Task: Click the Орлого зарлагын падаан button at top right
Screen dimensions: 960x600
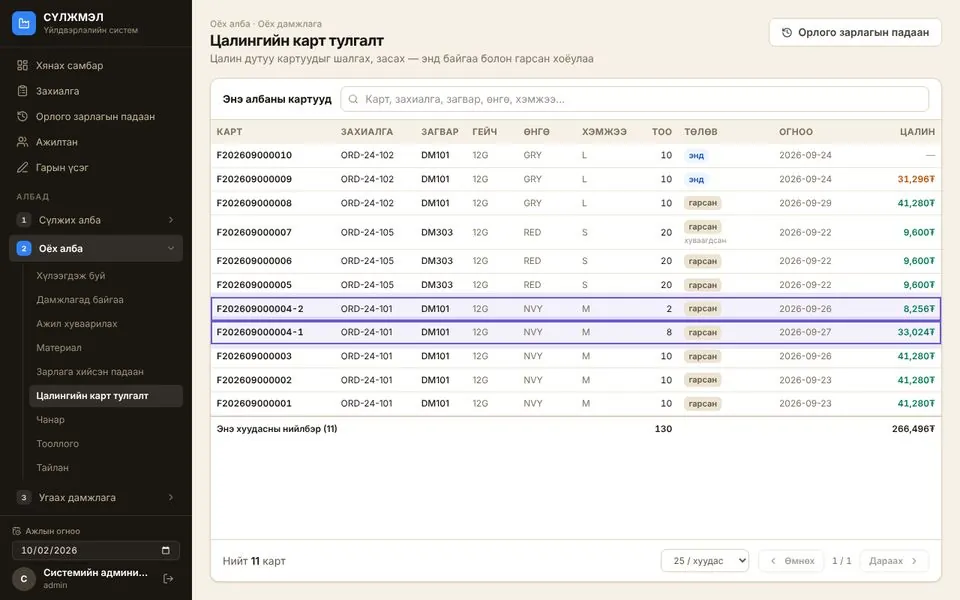Action: pyautogui.click(x=855, y=32)
